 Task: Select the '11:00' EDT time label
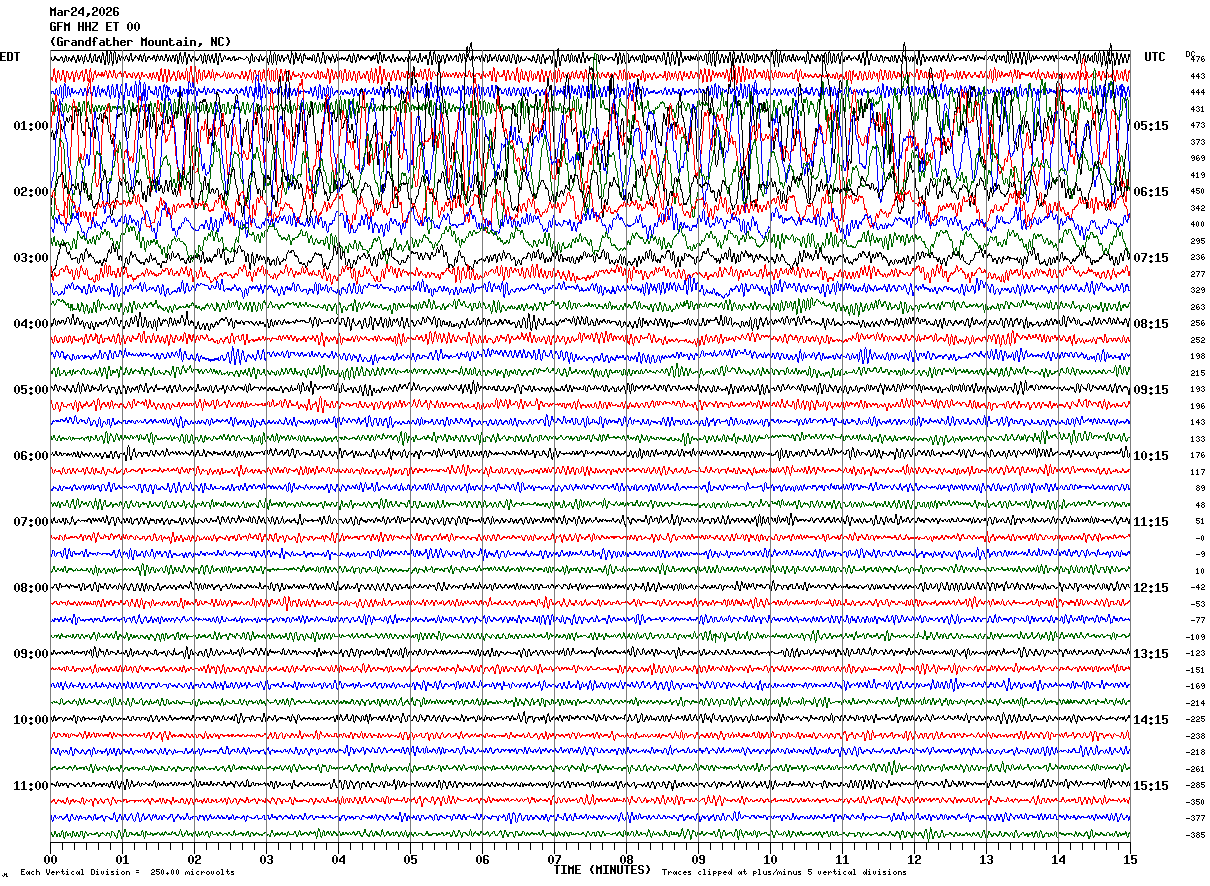click(x=31, y=786)
